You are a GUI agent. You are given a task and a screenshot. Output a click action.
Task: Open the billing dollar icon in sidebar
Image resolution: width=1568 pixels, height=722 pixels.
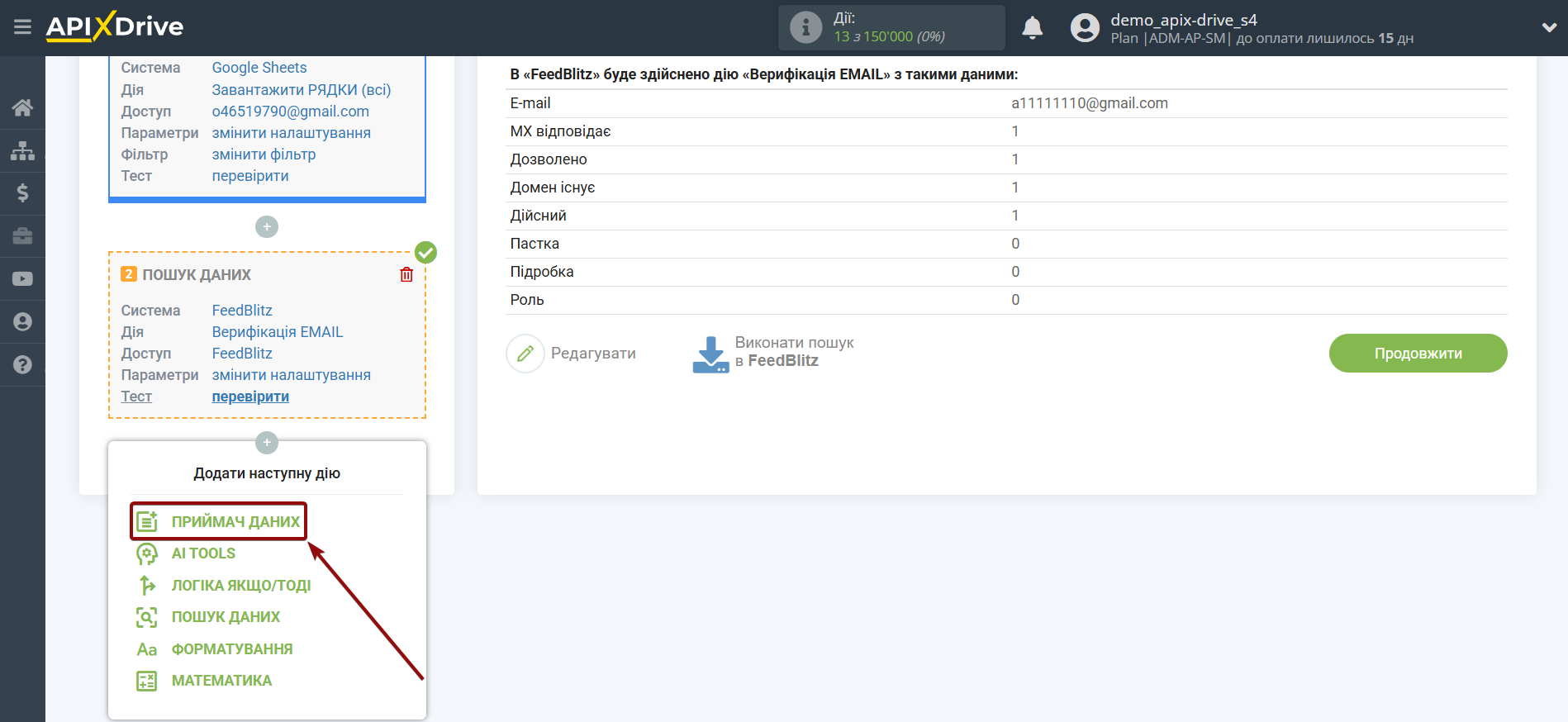point(22,193)
